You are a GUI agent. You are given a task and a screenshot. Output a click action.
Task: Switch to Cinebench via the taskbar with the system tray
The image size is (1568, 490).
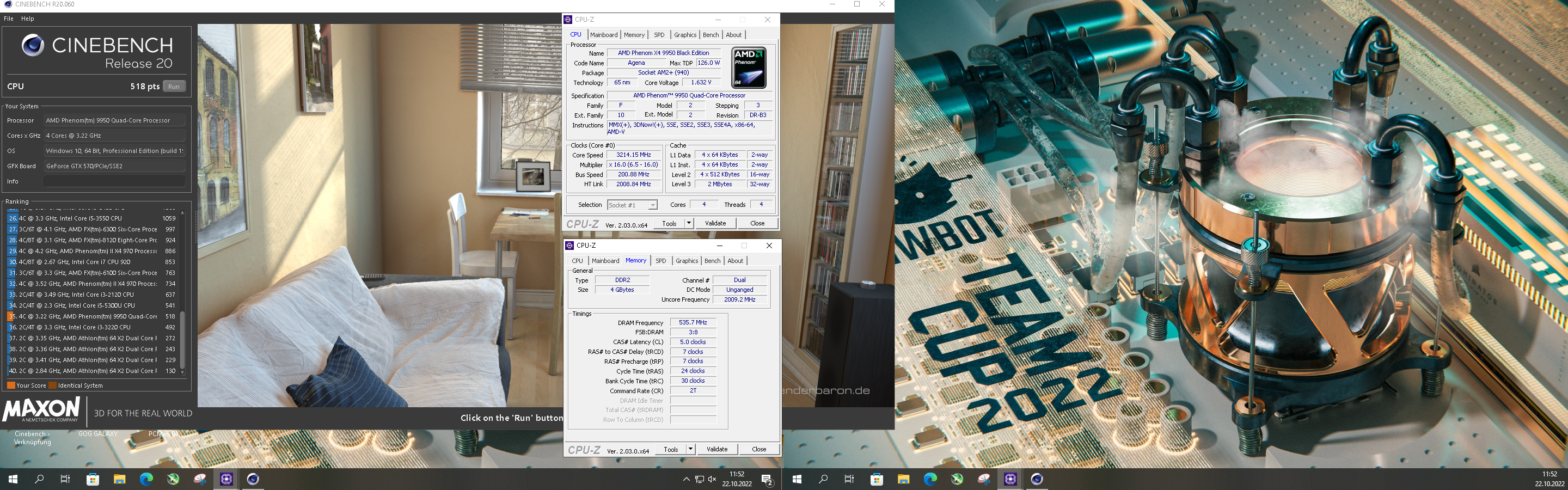point(253,479)
